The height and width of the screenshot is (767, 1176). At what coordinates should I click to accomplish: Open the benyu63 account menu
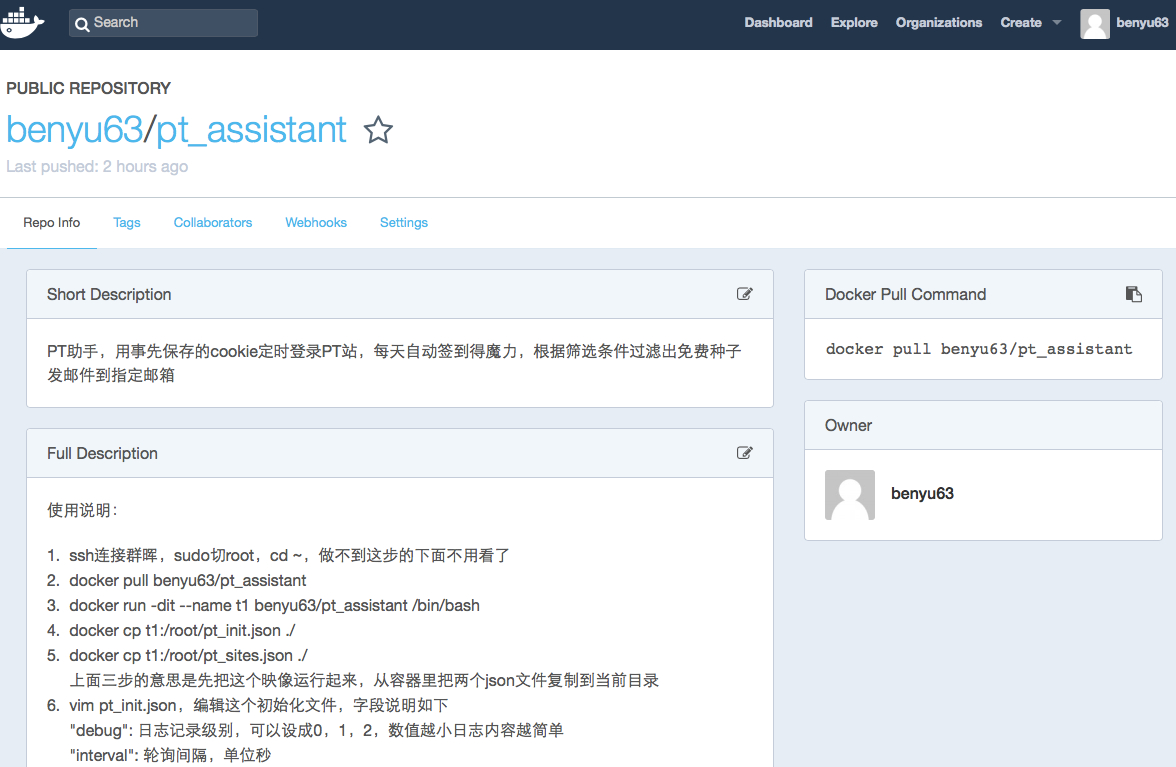pos(1142,22)
